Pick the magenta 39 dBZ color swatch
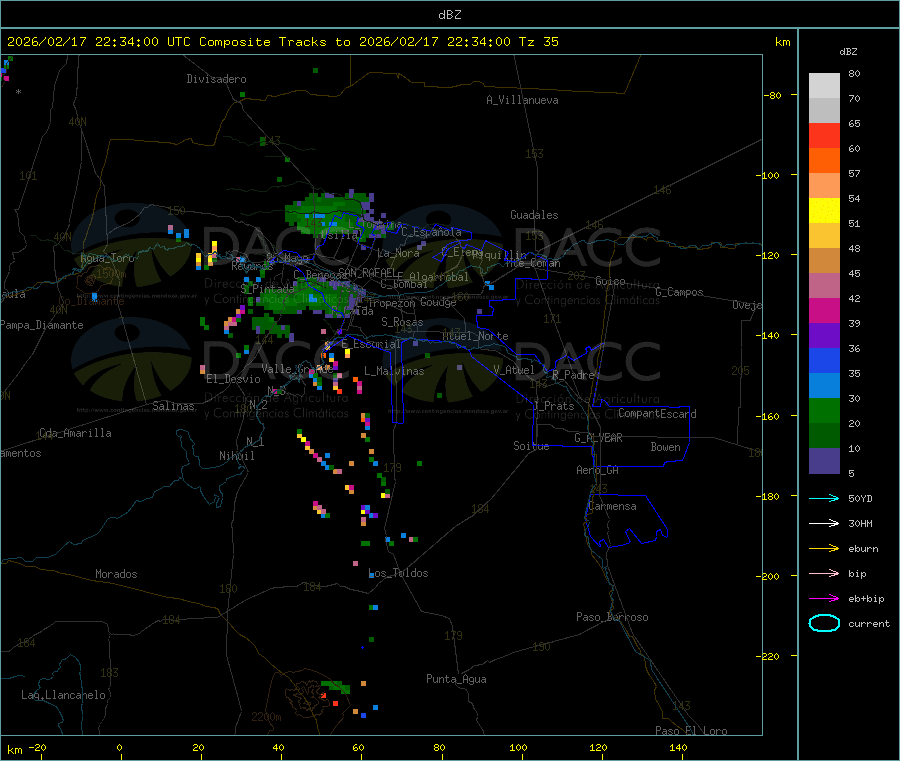The width and height of the screenshot is (900, 761). (824, 310)
